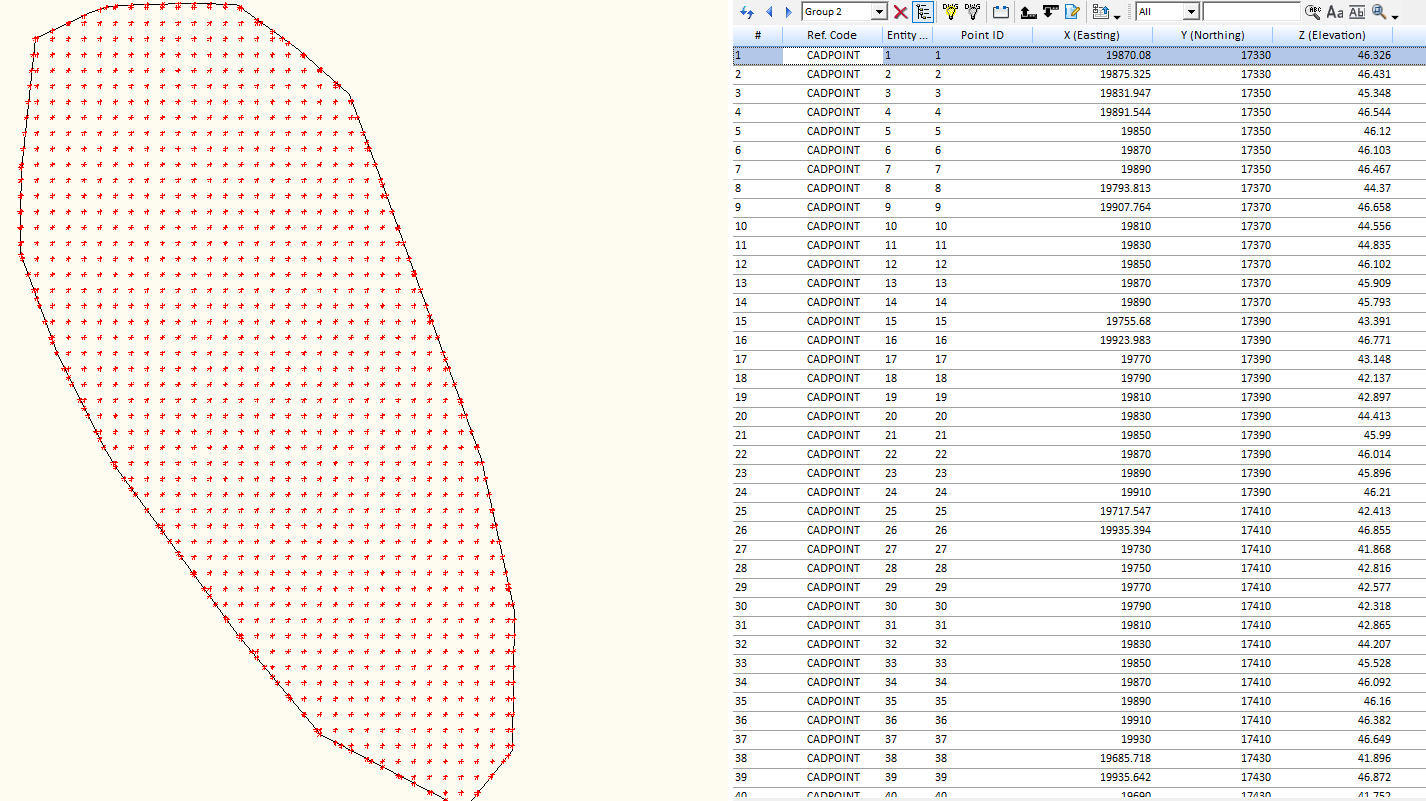Click the download arrow toolbar icon
Viewport: 1426px width, 801px height.
(1049, 12)
